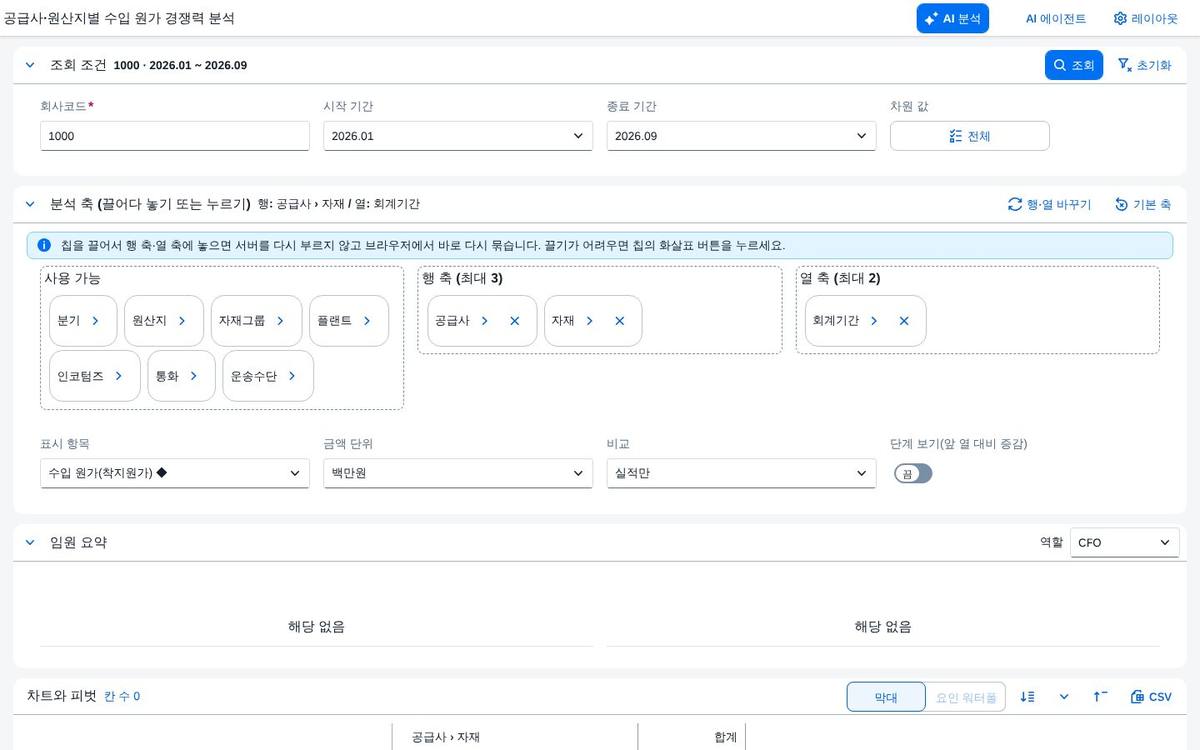Click the 공급사 › 자재 column header
This screenshot has width=1200, height=750.
click(446, 737)
